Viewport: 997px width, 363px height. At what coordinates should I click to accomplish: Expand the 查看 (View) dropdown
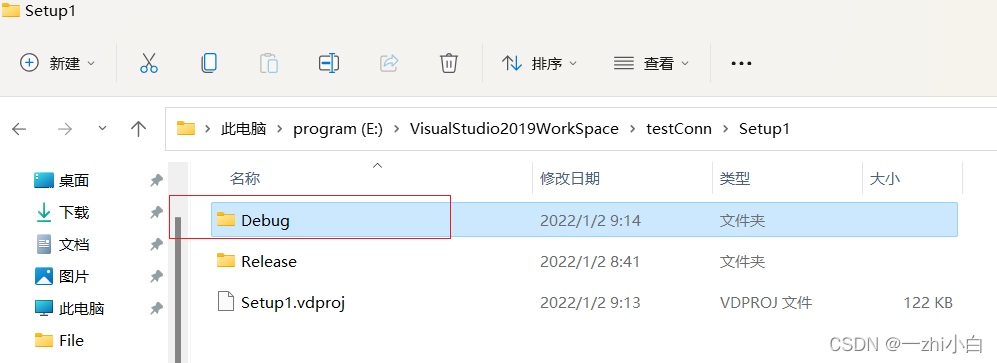652,63
